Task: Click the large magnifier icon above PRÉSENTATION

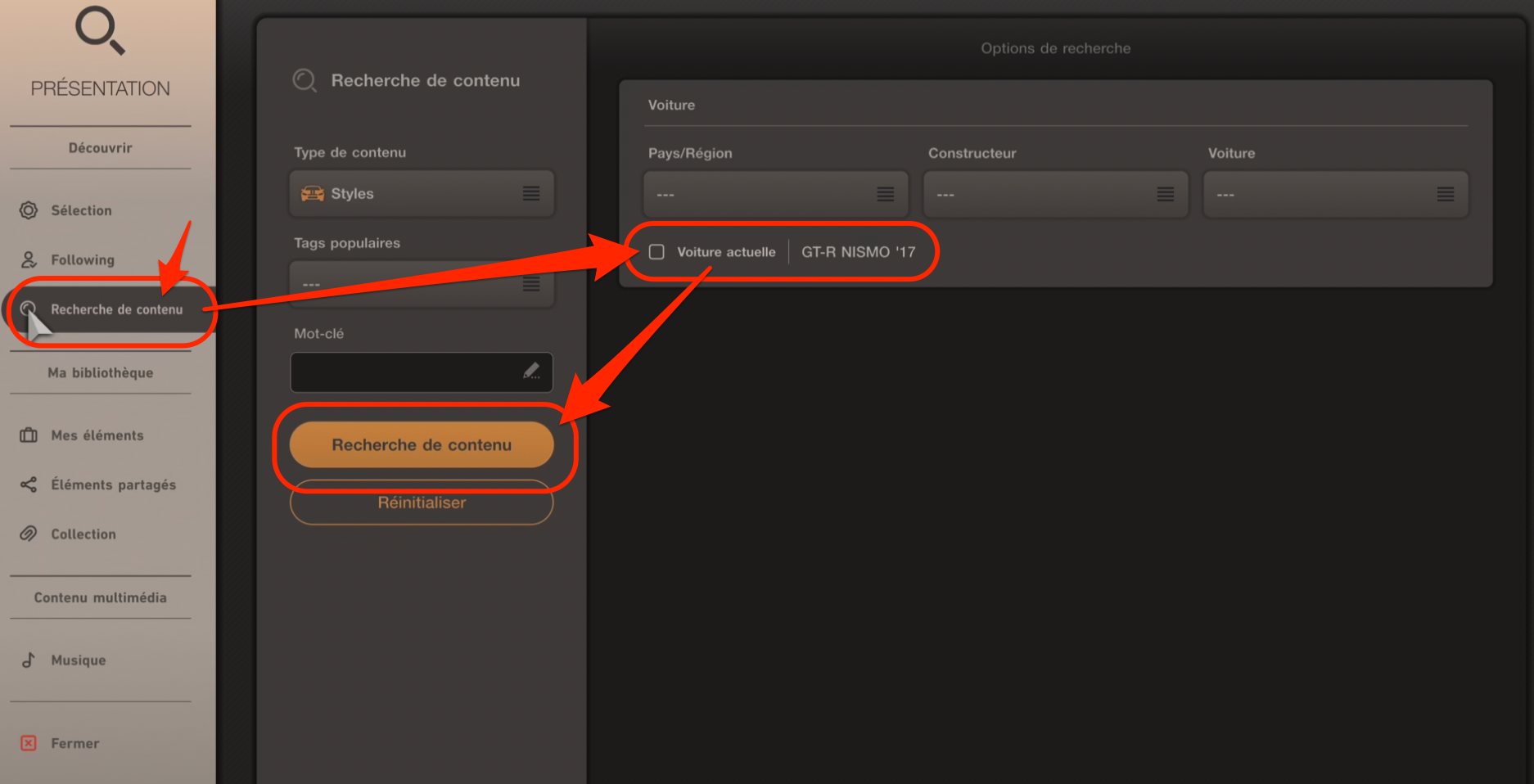Action: coord(100,30)
